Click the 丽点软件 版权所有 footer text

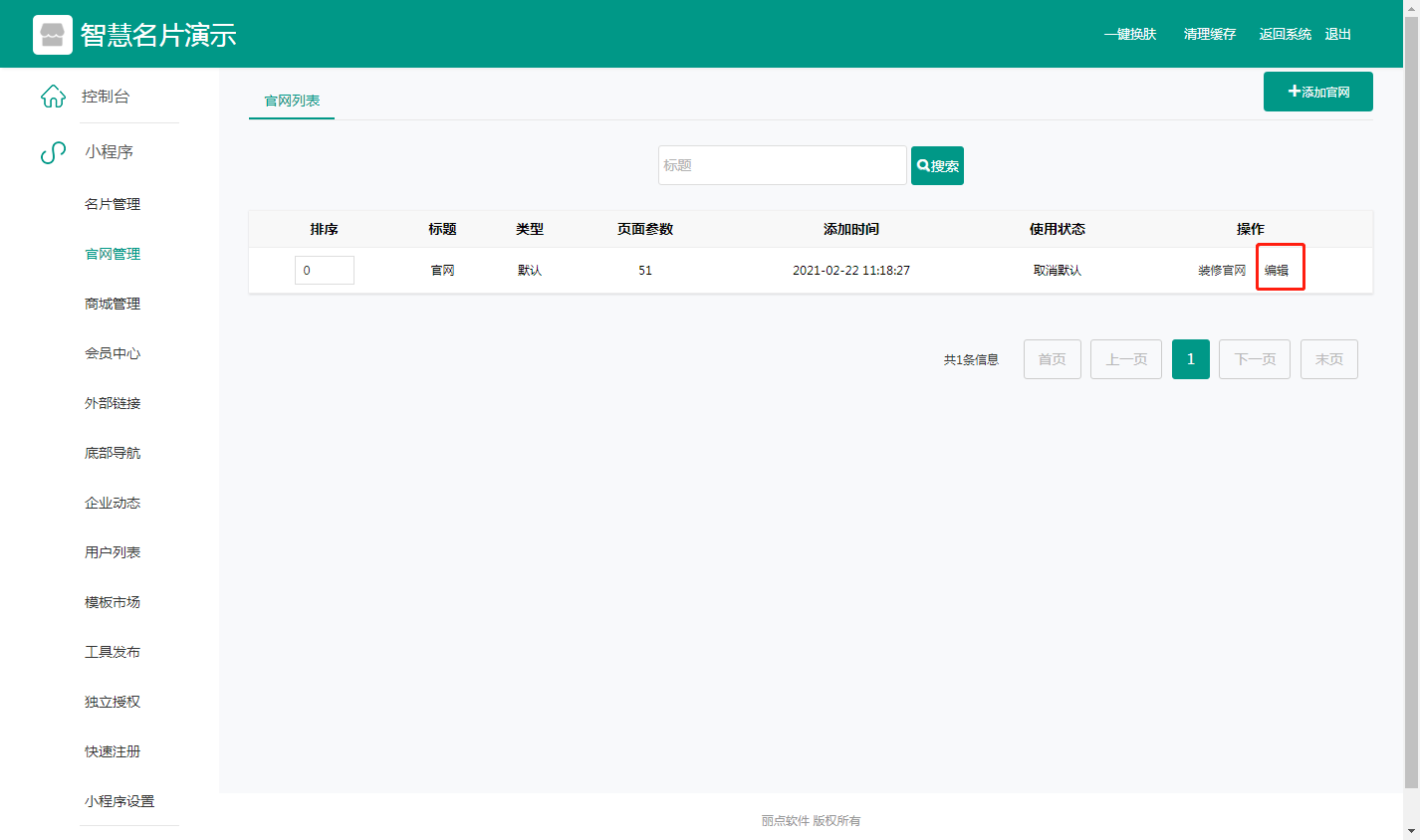click(811, 821)
